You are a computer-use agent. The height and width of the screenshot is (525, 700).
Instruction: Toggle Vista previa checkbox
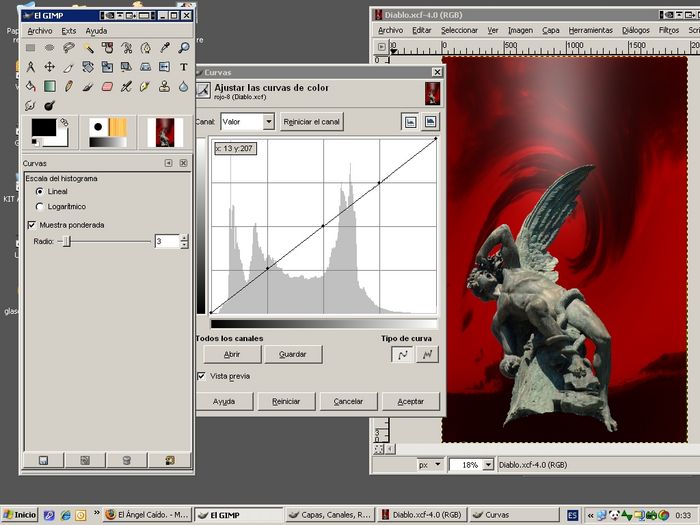(201, 376)
